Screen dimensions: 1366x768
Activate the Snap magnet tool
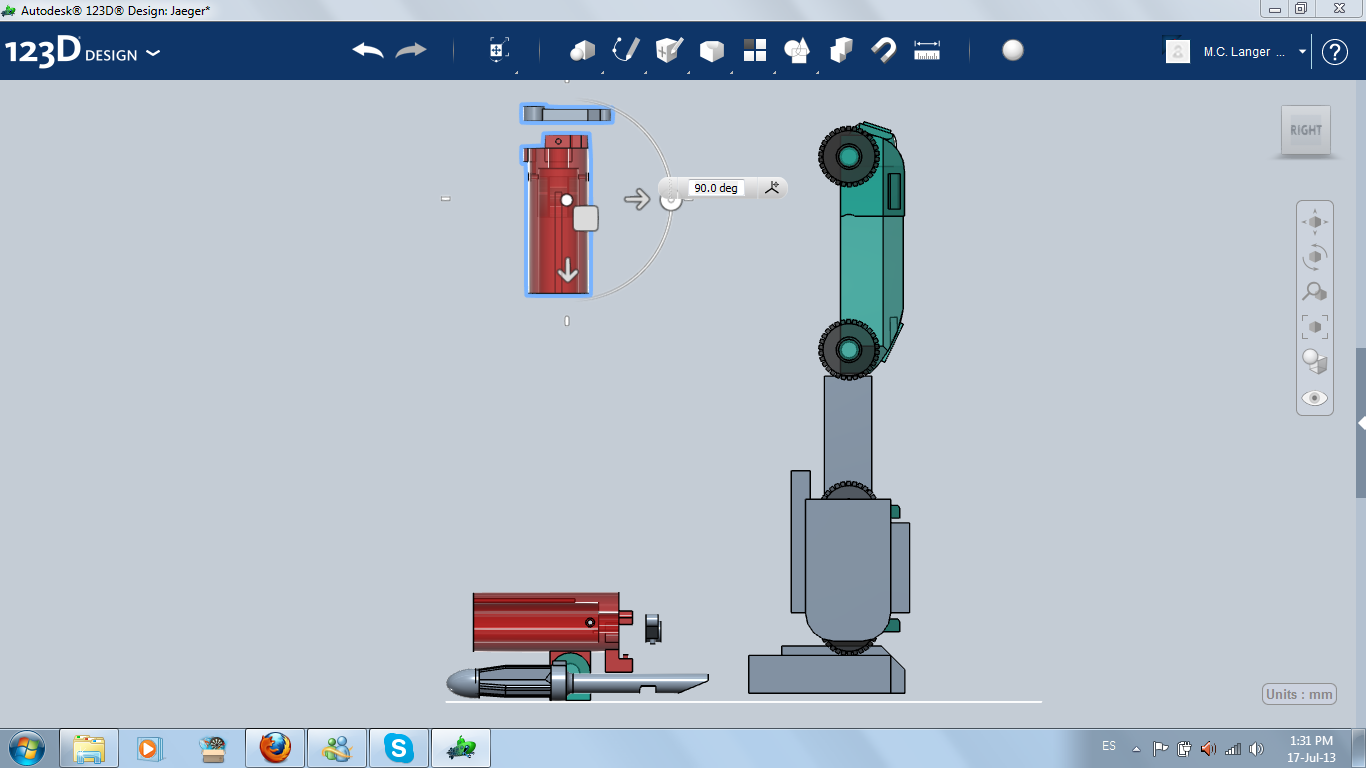click(x=884, y=50)
